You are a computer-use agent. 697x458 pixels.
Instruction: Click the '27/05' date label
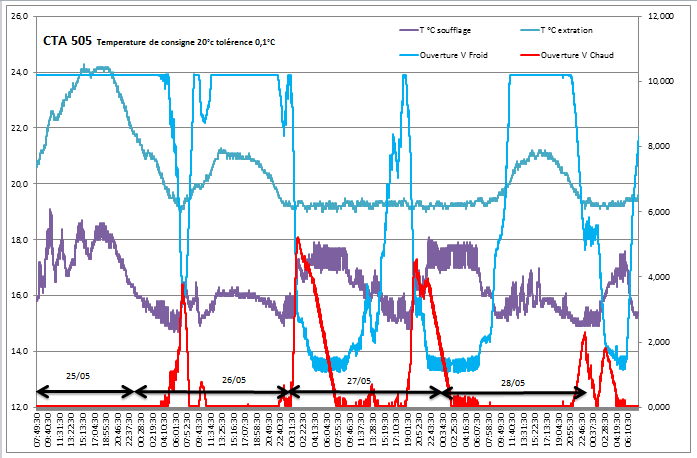tap(359, 381)
